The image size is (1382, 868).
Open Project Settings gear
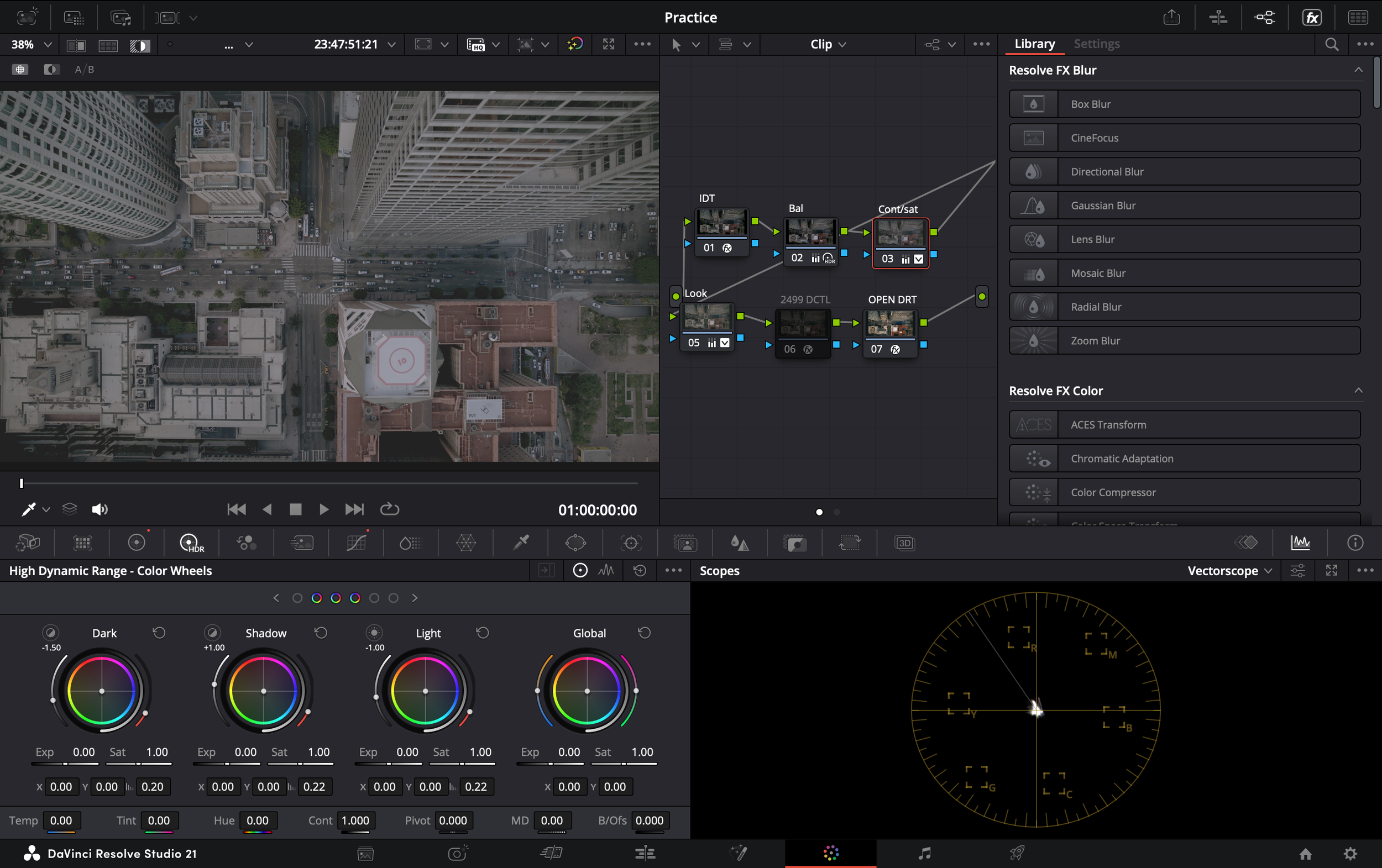(x=1350, y=854)
